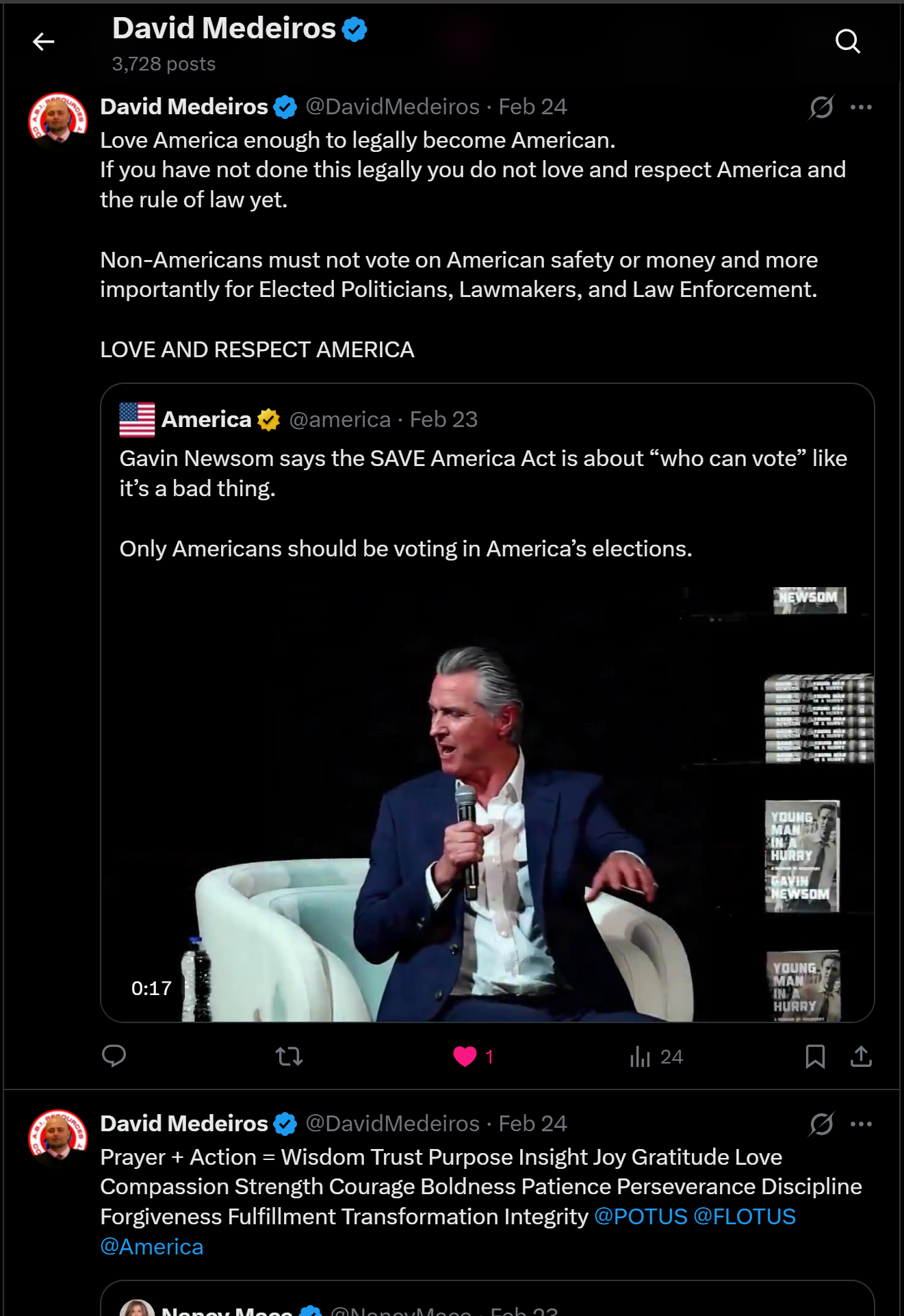Open David Medeiros avatar on first post
Viewport: 904px width, 1316px height.
pos(57,122)
